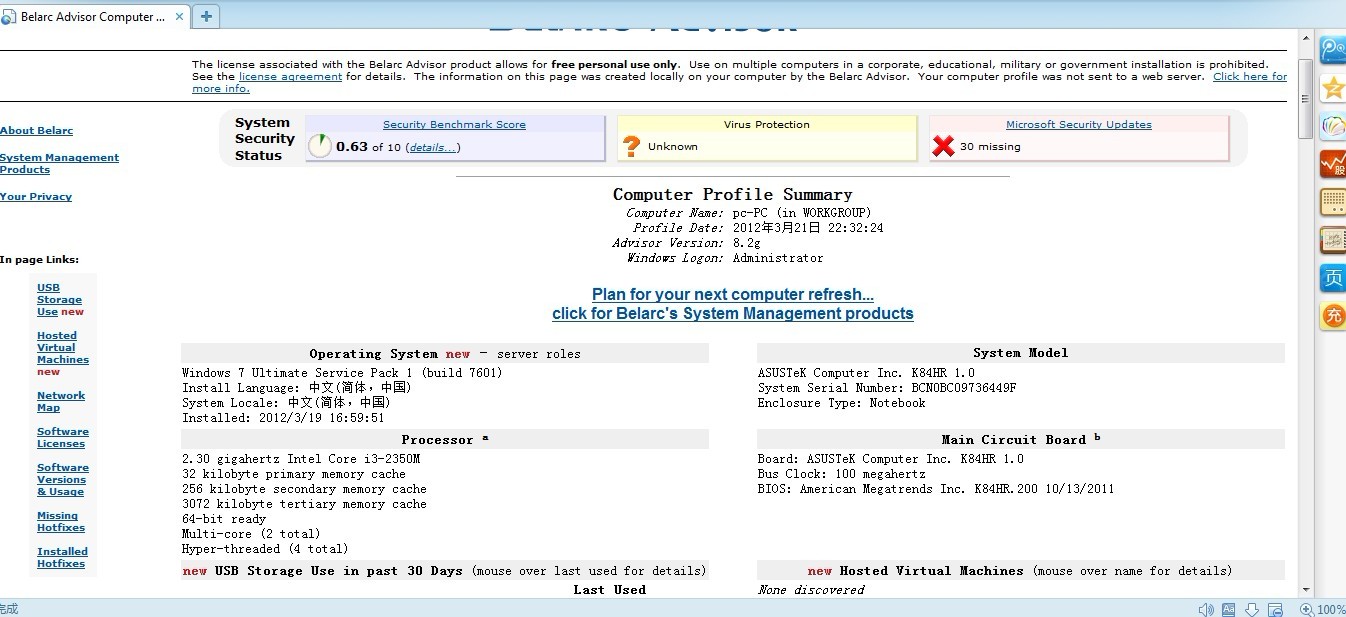Click the Plan for your next computer refresh link
This screenshot has height=617, width=1346.
pos(732,295)
